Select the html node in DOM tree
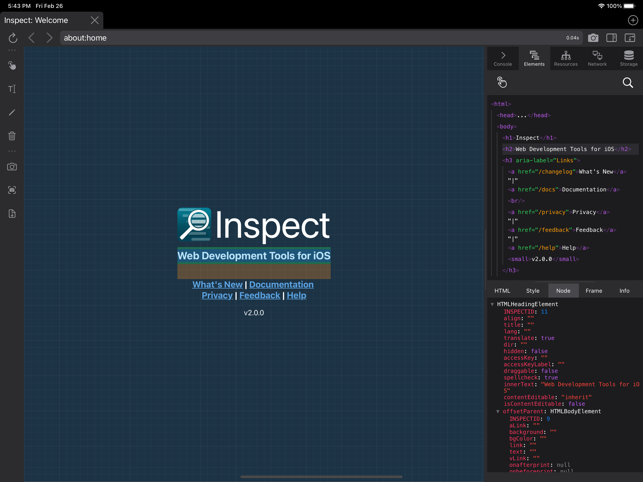The width and height of the screenshot is (643, 482). 501,104
